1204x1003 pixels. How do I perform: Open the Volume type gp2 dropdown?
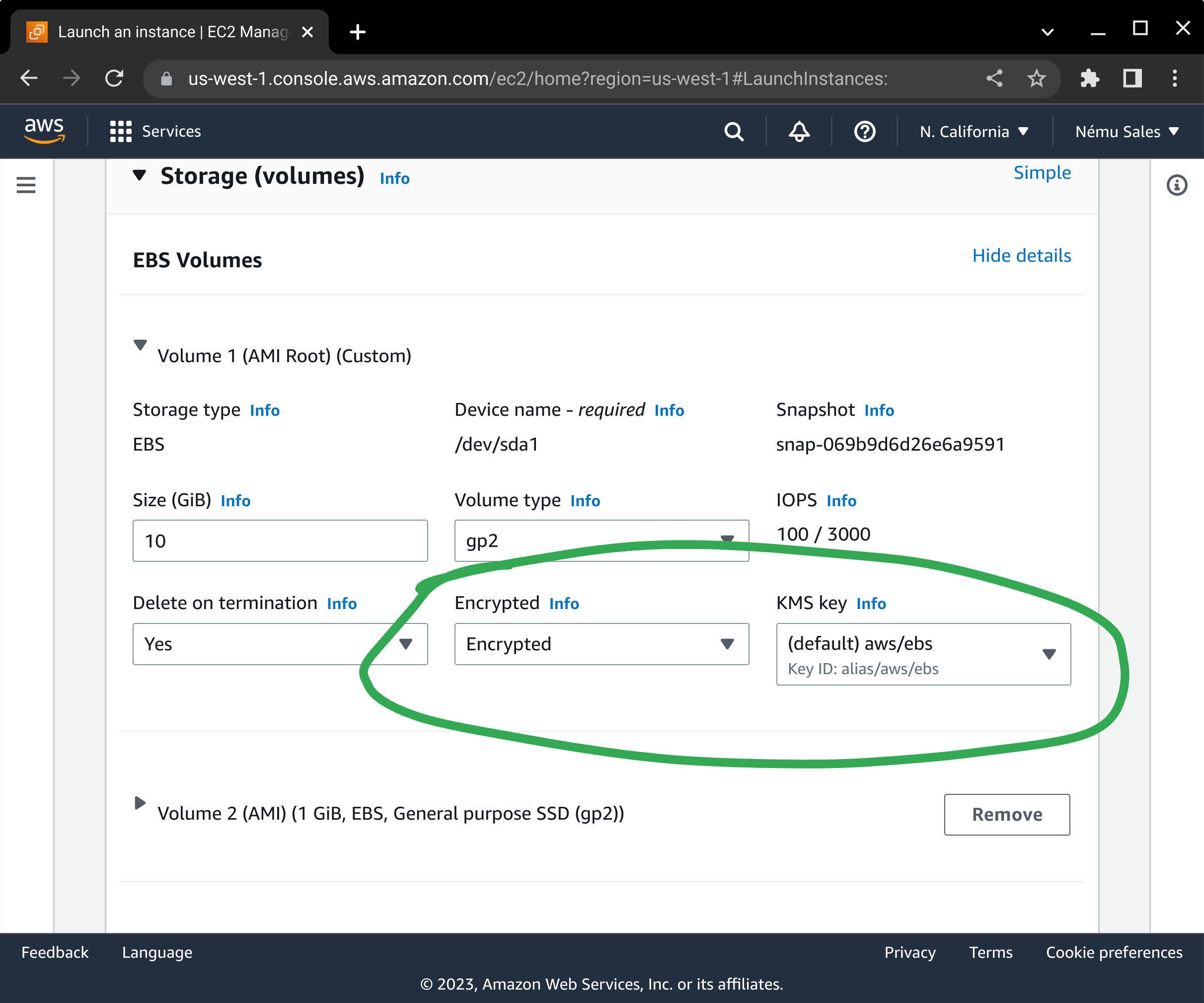click(602, 541)
